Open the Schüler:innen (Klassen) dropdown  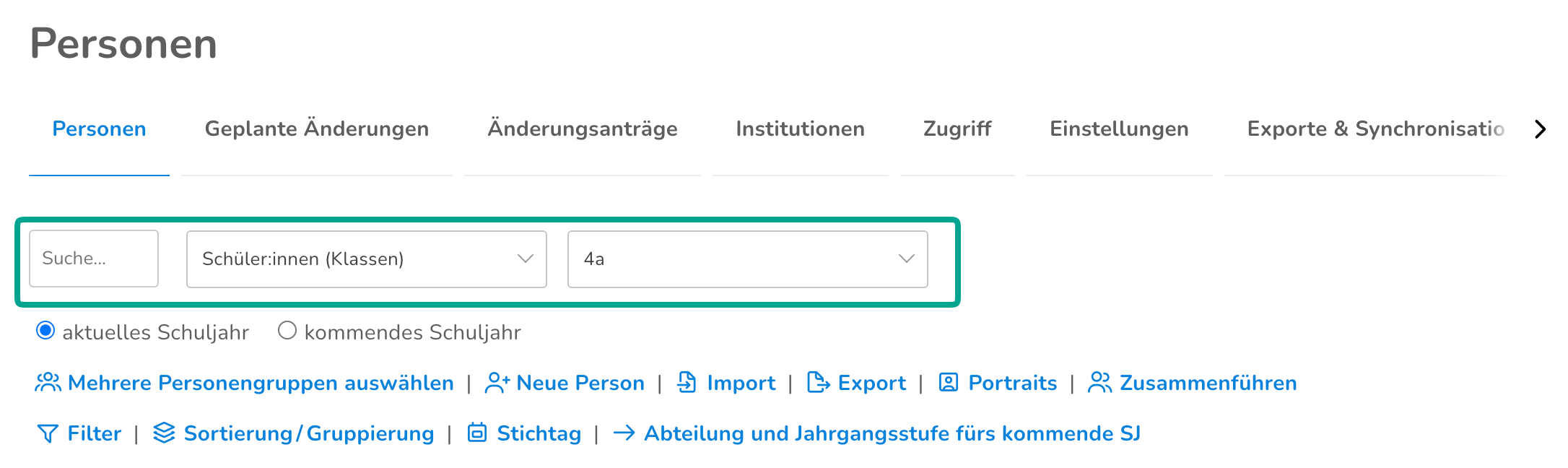(x=367, y=259)
